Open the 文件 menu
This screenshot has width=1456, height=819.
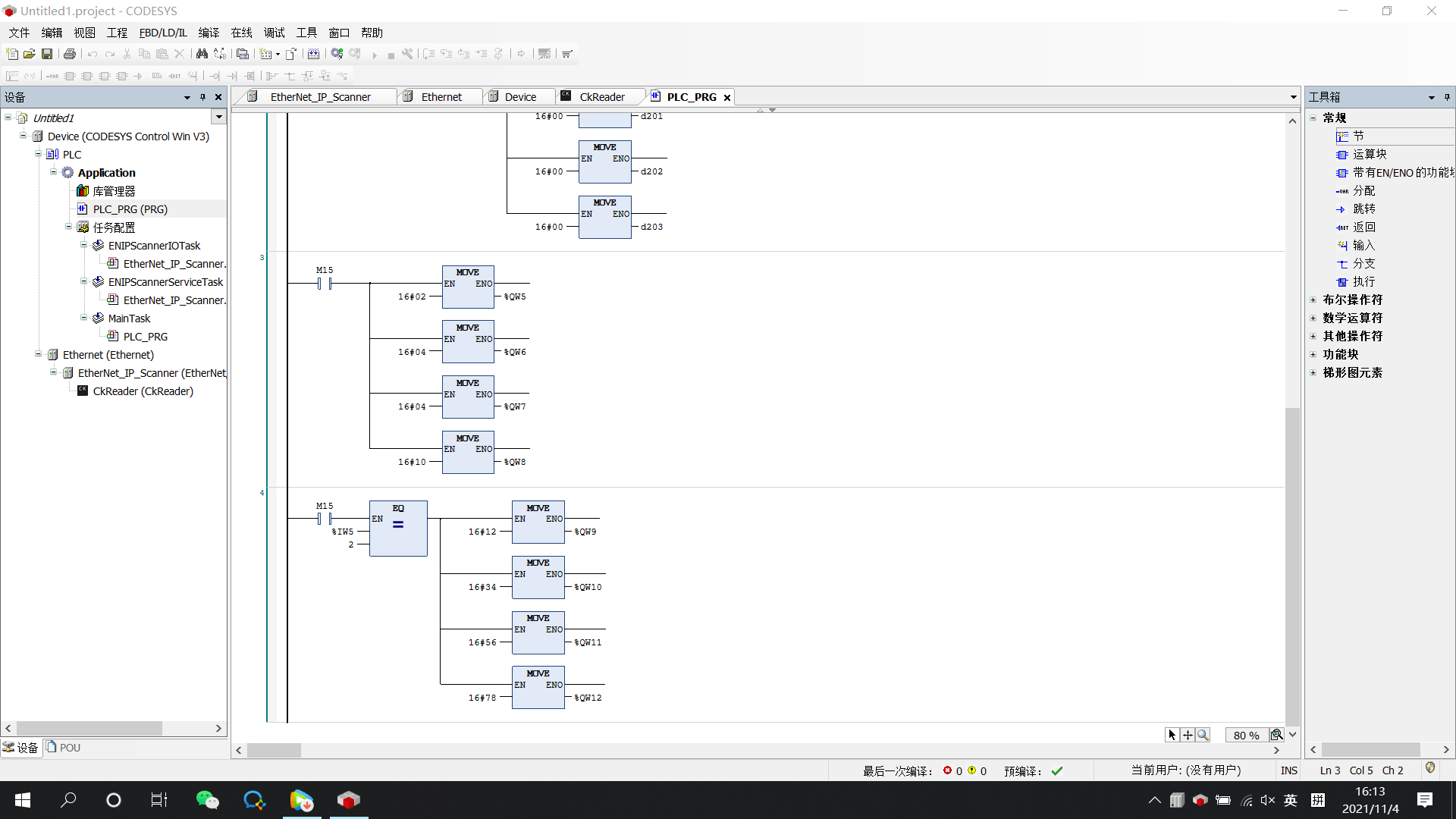pyautogui.click(x=19, y=33)
